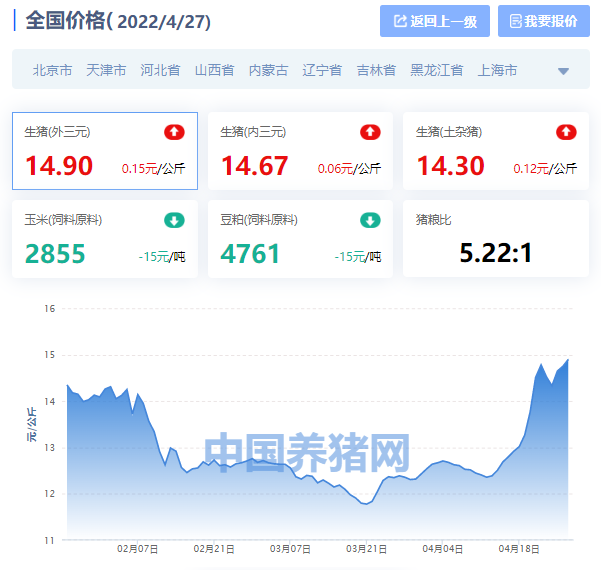Click the 2855 corn price value

point(55,254)
